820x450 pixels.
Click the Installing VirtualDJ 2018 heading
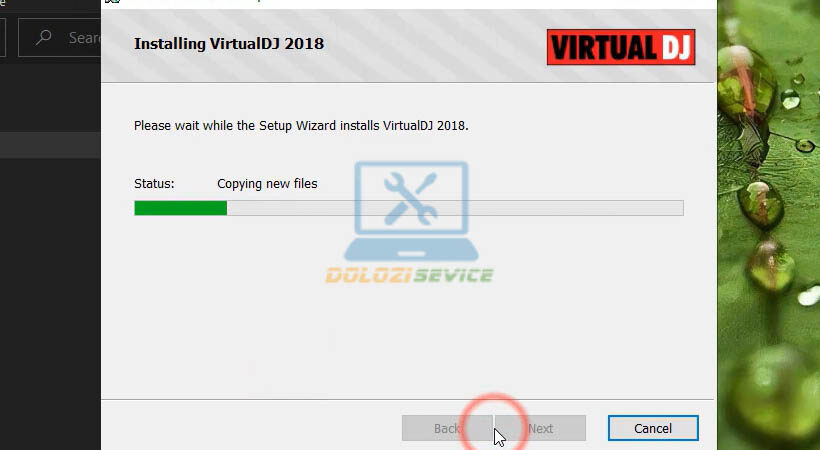pyautogui.click(x=229, y=43)
